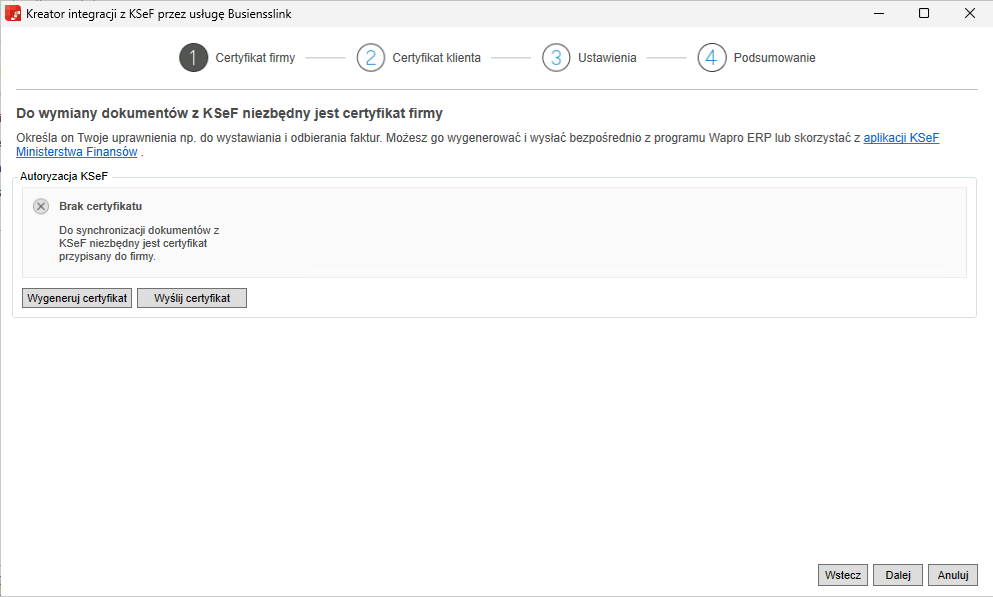Image resolution: width=993 pixels, height=597 pixels.
Task: Select the 'Certyfikat firmy' step label
Action: tap(255, 58)
